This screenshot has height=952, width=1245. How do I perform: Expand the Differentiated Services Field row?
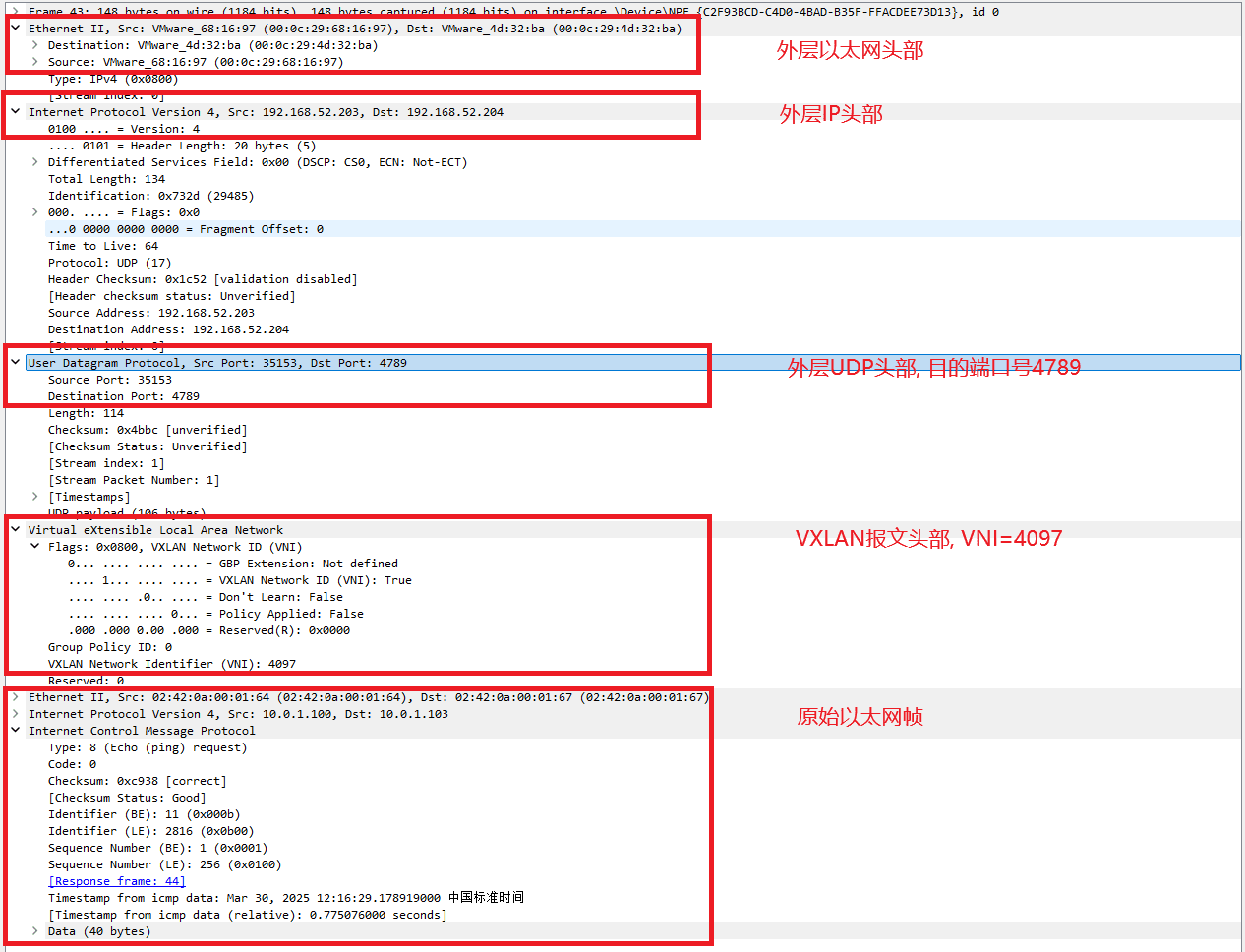(35, 162)
